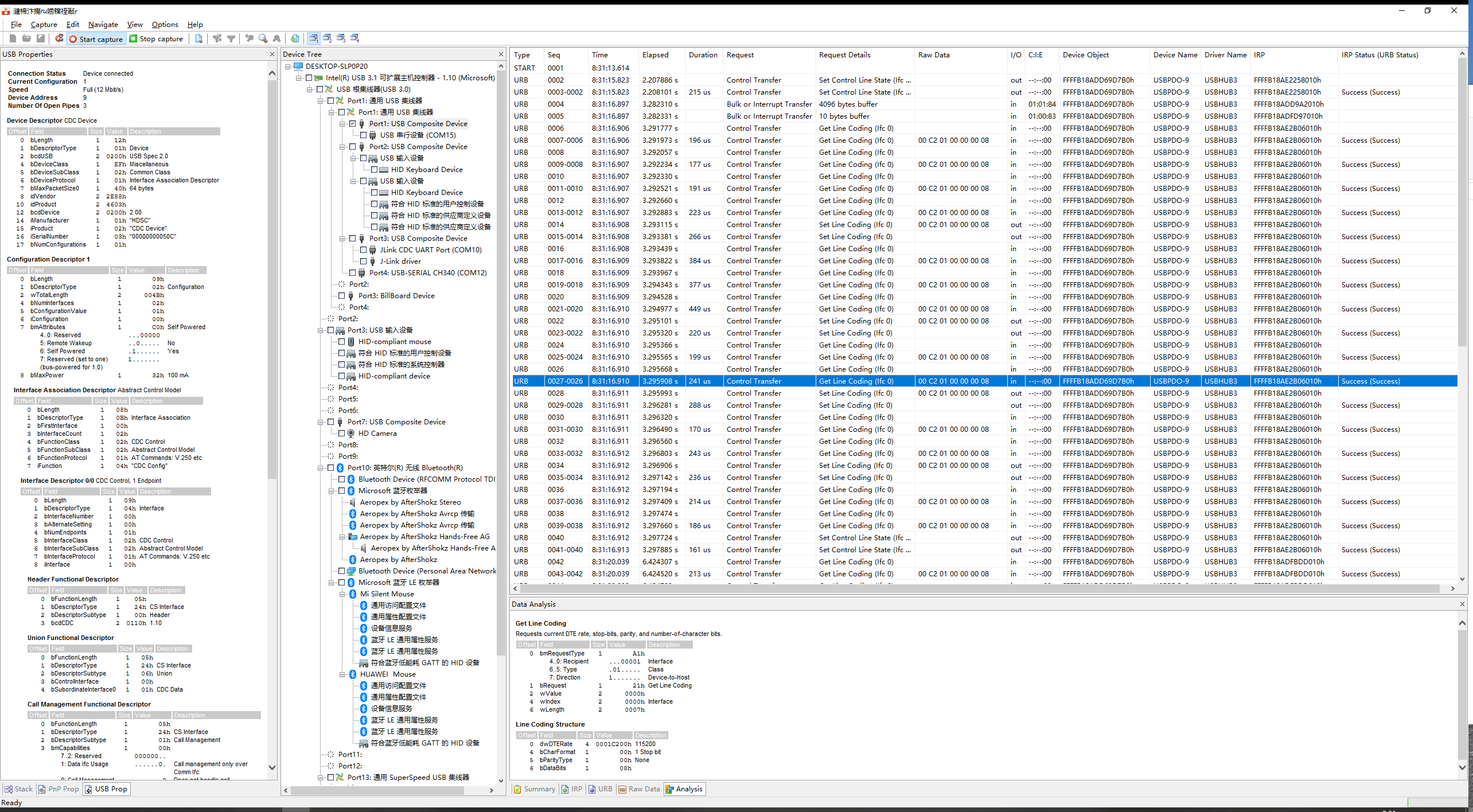The image size is (1473, 812).
Task: Click the funnel filter toolbar icon
Action: [x=231, y=38]
